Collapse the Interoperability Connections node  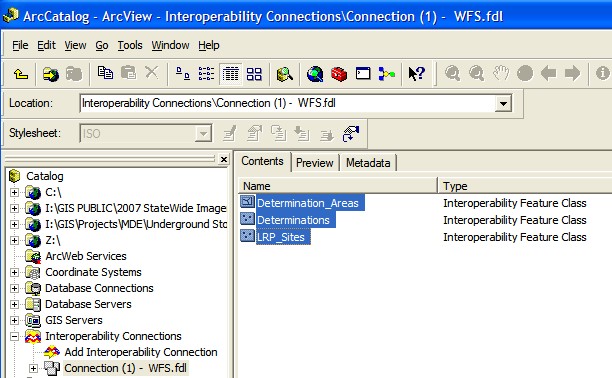[14, 336]
